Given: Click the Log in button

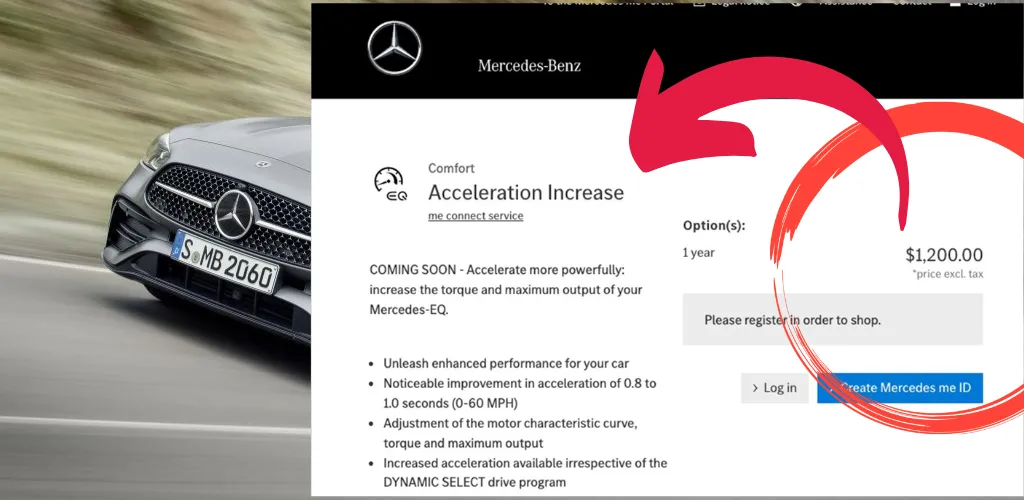Looking at the screenshot, I should pyautogui.click(x=775, y=388).
